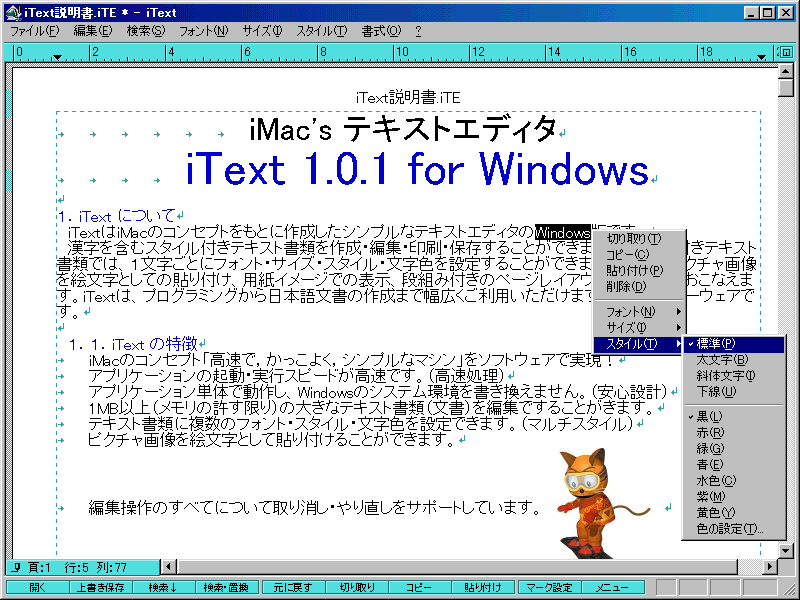The width and height of the screenshot is (800, 600).
Task: Set text color to 赤(R)
Action: click(x=734, y=433)
